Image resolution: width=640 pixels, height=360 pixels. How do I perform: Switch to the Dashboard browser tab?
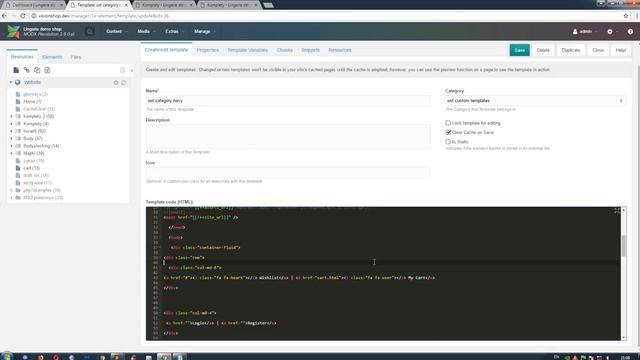pyautogui.click(x=34, y=5)
